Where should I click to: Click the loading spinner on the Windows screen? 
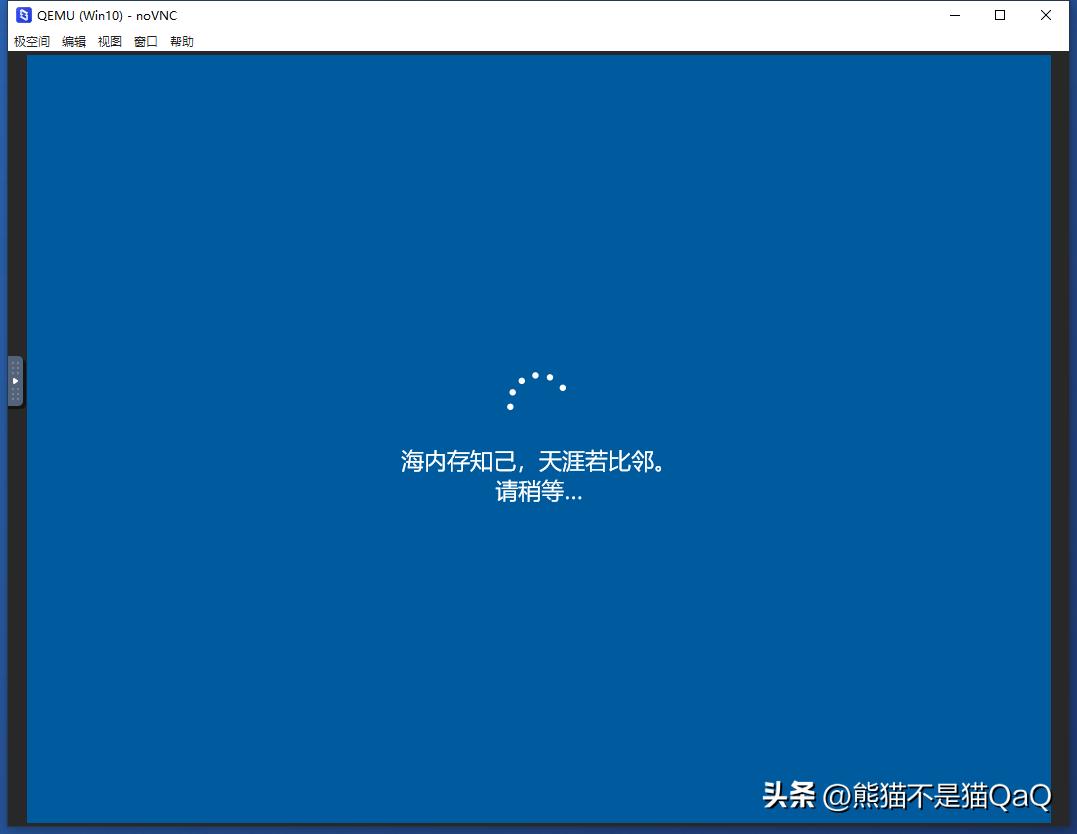(537, 390)
